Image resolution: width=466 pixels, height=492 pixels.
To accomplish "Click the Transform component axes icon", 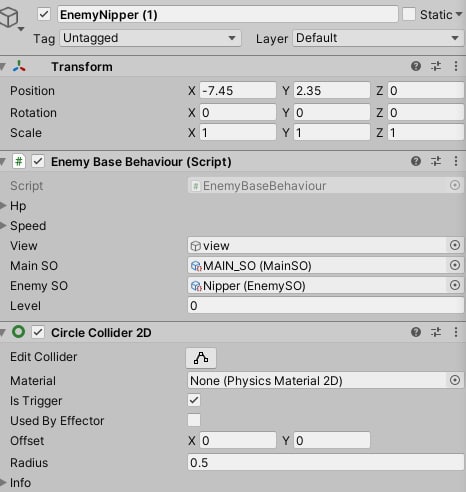I will tap(19, 66).
